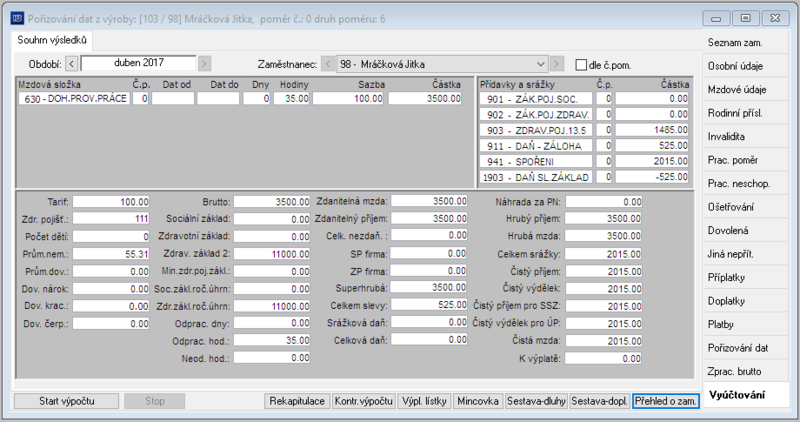The height and width of the screenshot is (422, 800).
Task: Open Seznam zam. side tab
Action: click(x=745, y=43)
